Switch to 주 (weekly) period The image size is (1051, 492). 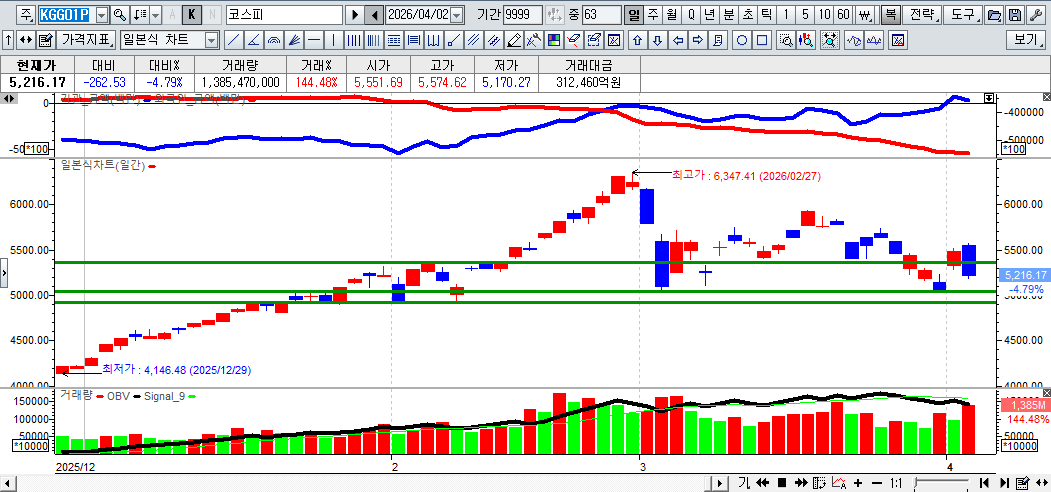652,15
